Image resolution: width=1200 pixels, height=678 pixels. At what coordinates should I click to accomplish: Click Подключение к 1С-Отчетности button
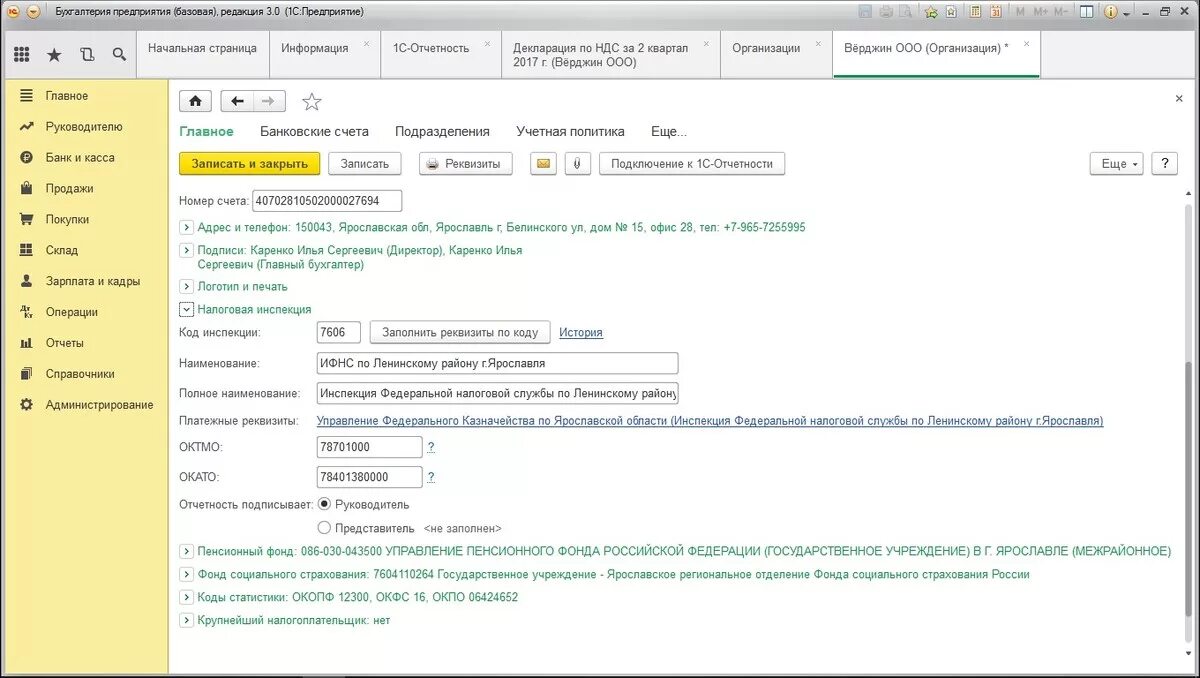pos(692,164)
